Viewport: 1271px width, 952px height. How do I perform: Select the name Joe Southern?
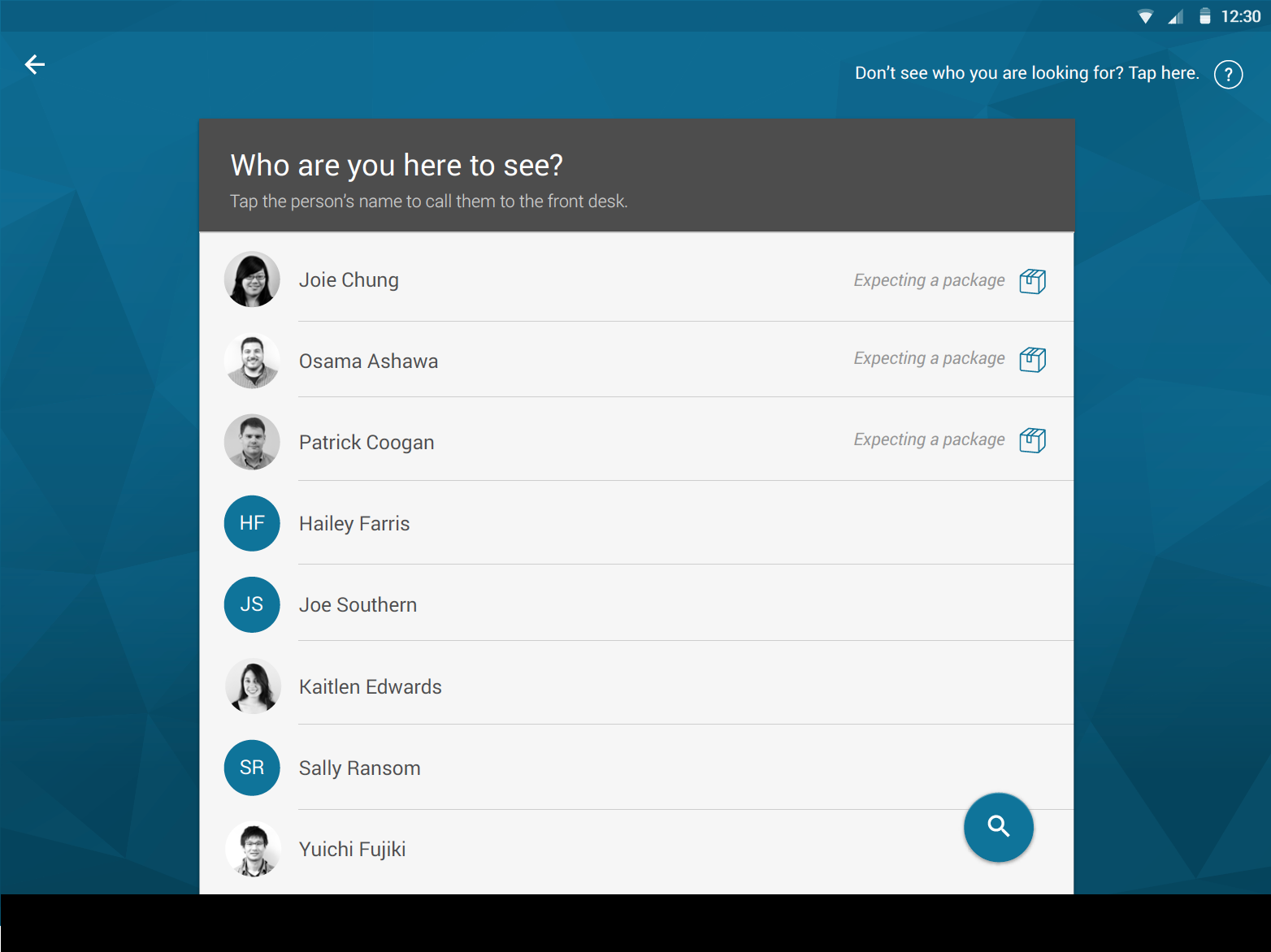tap(358, 605)
